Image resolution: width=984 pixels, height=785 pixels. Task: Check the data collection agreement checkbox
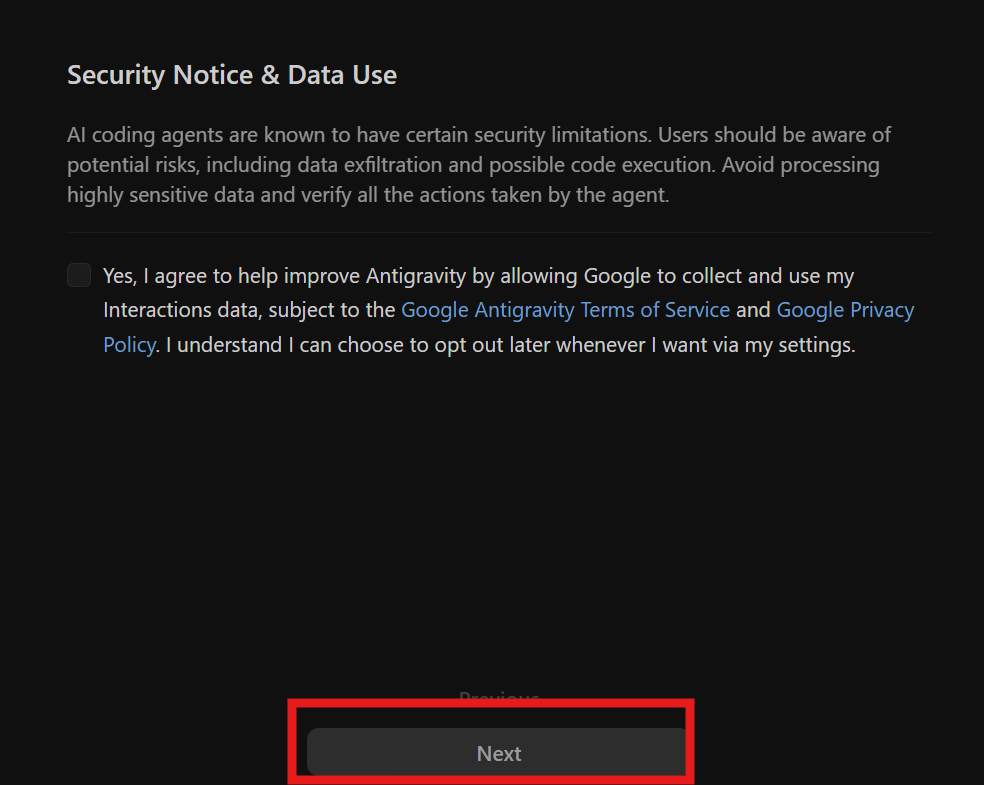[79, 275]
